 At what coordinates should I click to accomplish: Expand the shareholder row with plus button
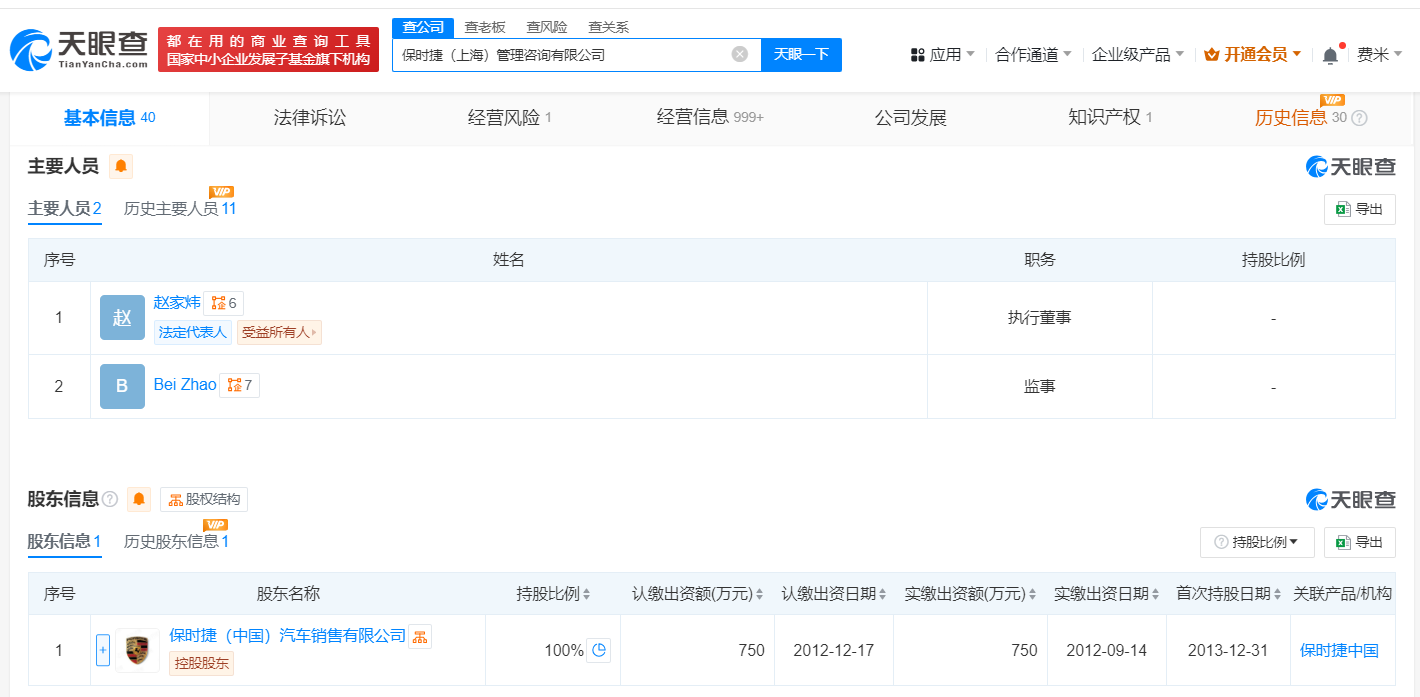pyautogui.click(x=102, y=650)
